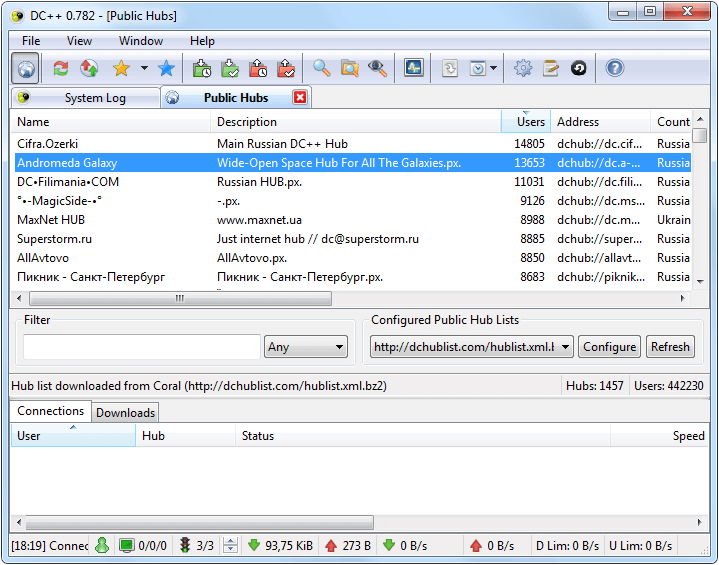This screenshot has width=719, height=565.
Task: Click the Recent windows clock icon
Action: (478, 69)
